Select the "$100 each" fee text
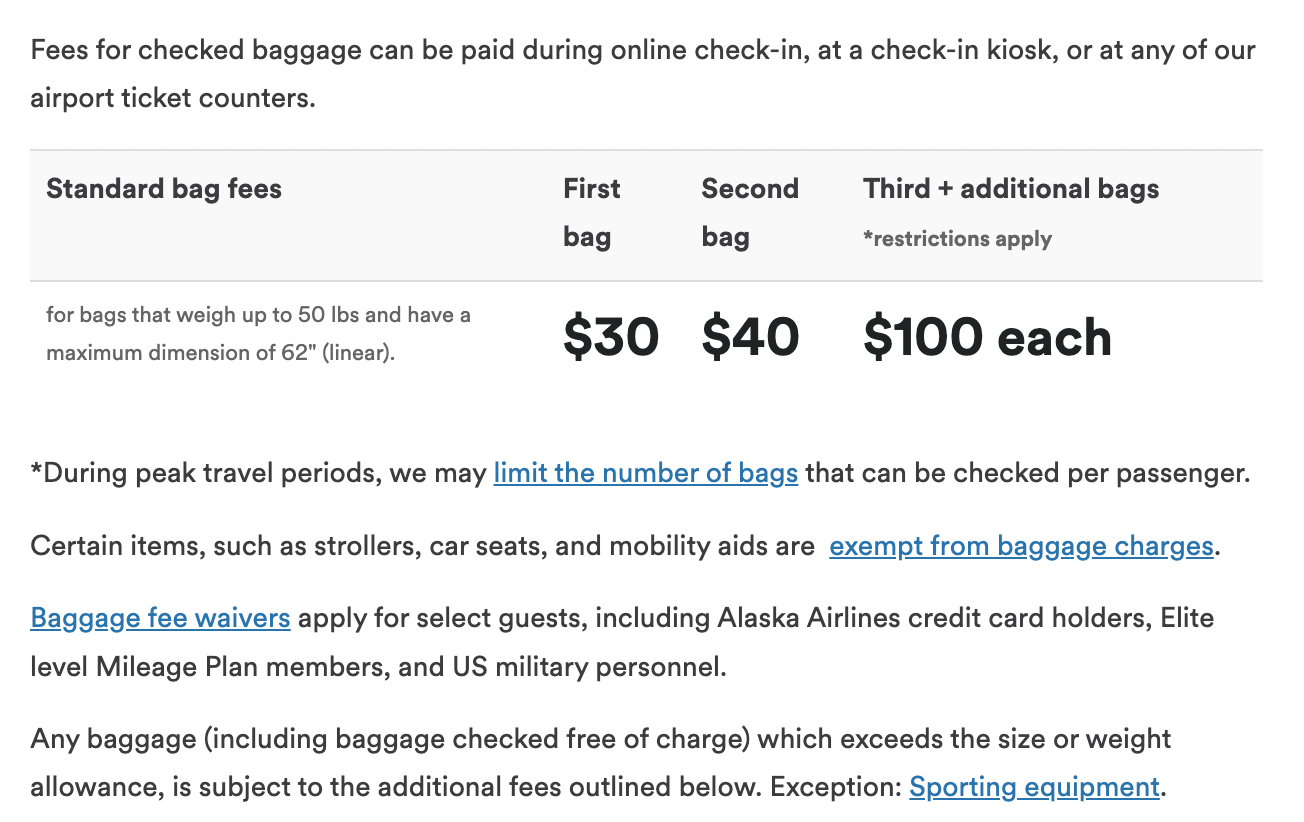 (x=986, y=337)
